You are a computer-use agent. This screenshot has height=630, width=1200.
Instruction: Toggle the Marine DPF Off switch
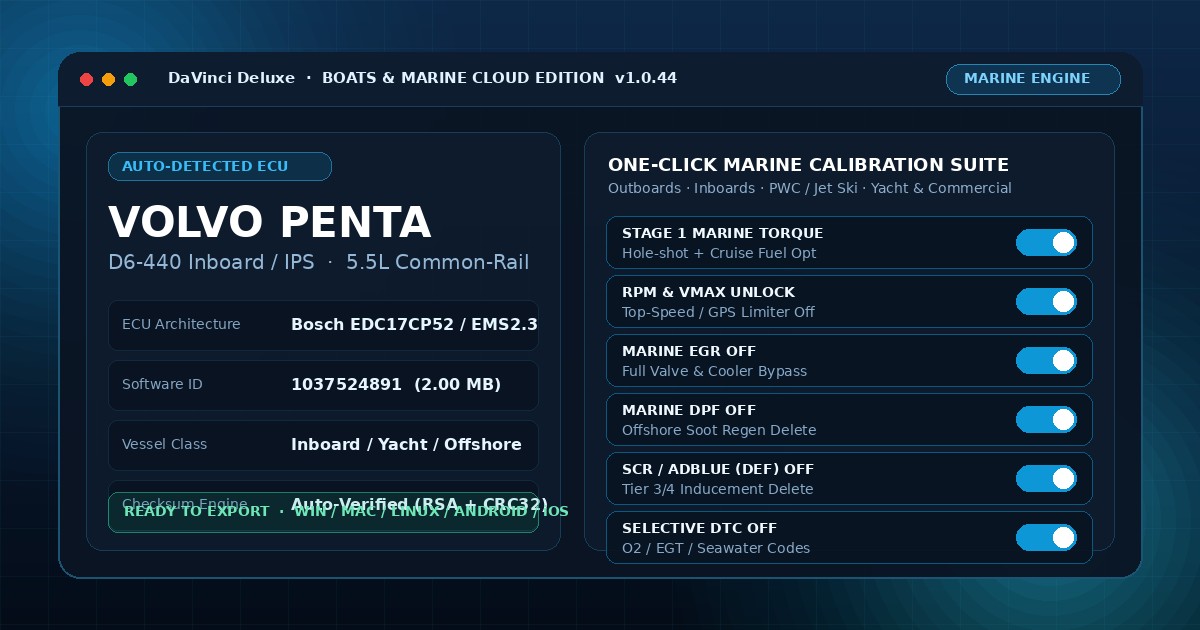[x=1046, y=420]
